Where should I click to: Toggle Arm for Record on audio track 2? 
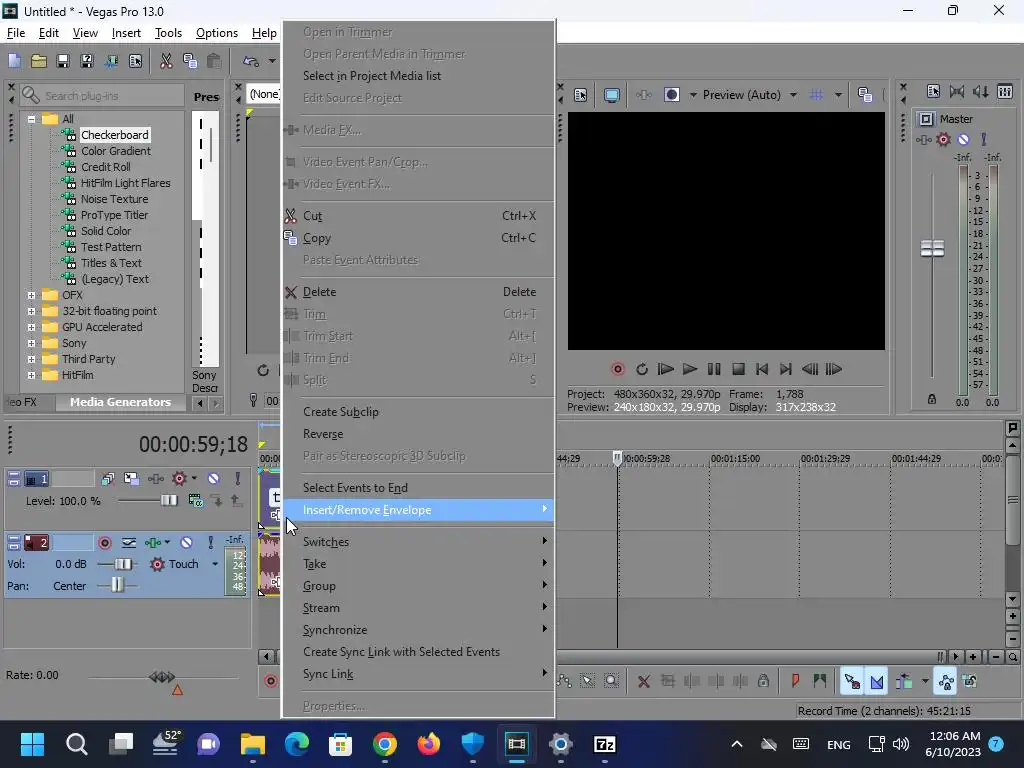(x=104, y=543)
